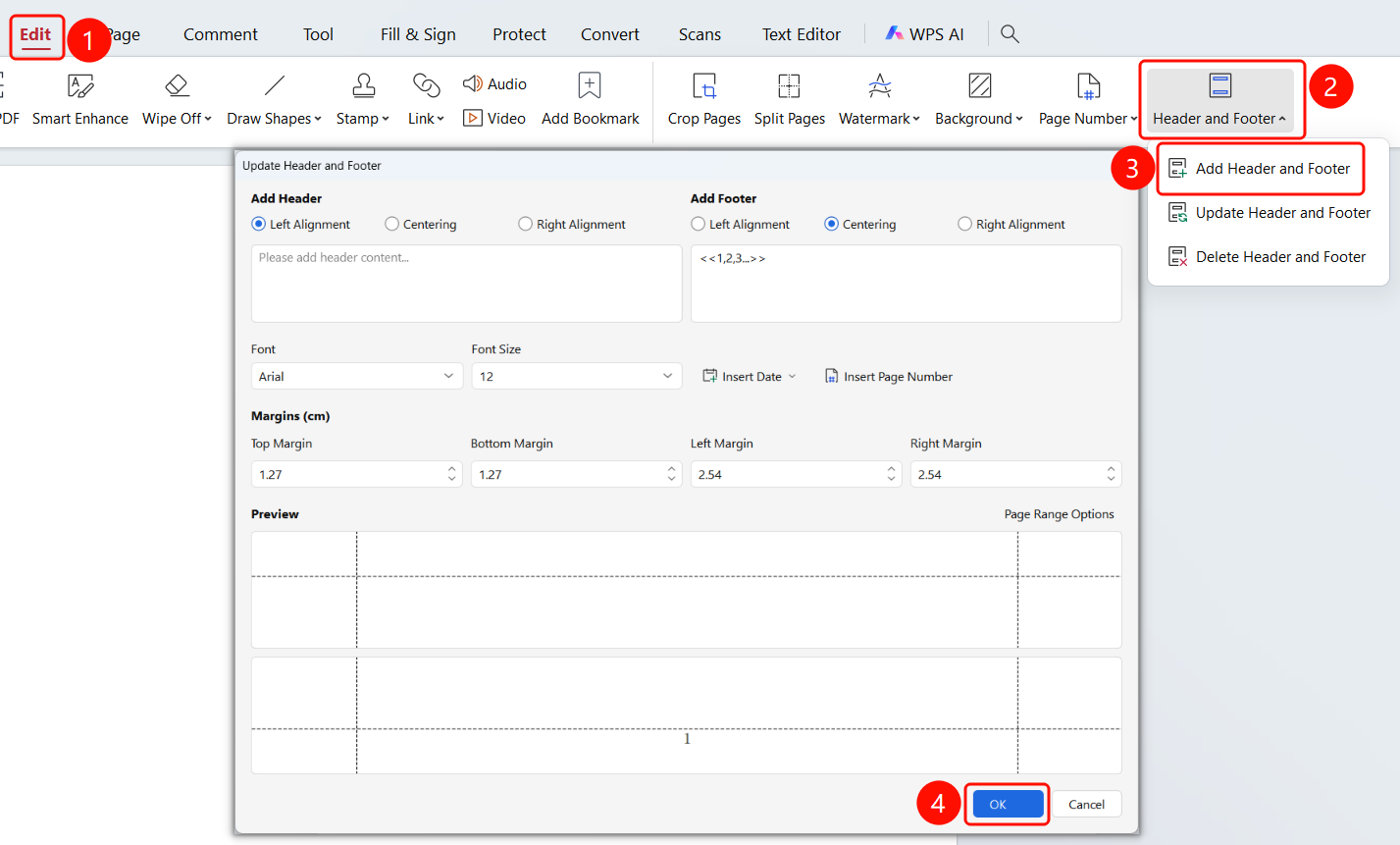
Task: Select the Crop Pages tool
Action: click(704, 100)
